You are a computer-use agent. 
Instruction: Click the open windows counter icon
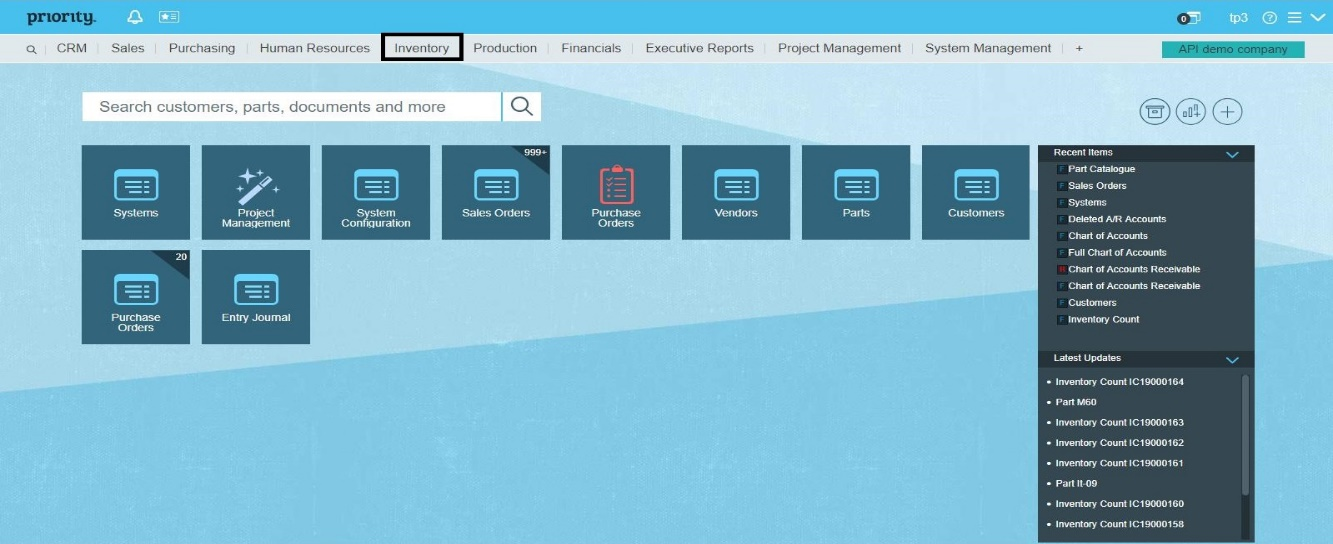coord(1187,18)
